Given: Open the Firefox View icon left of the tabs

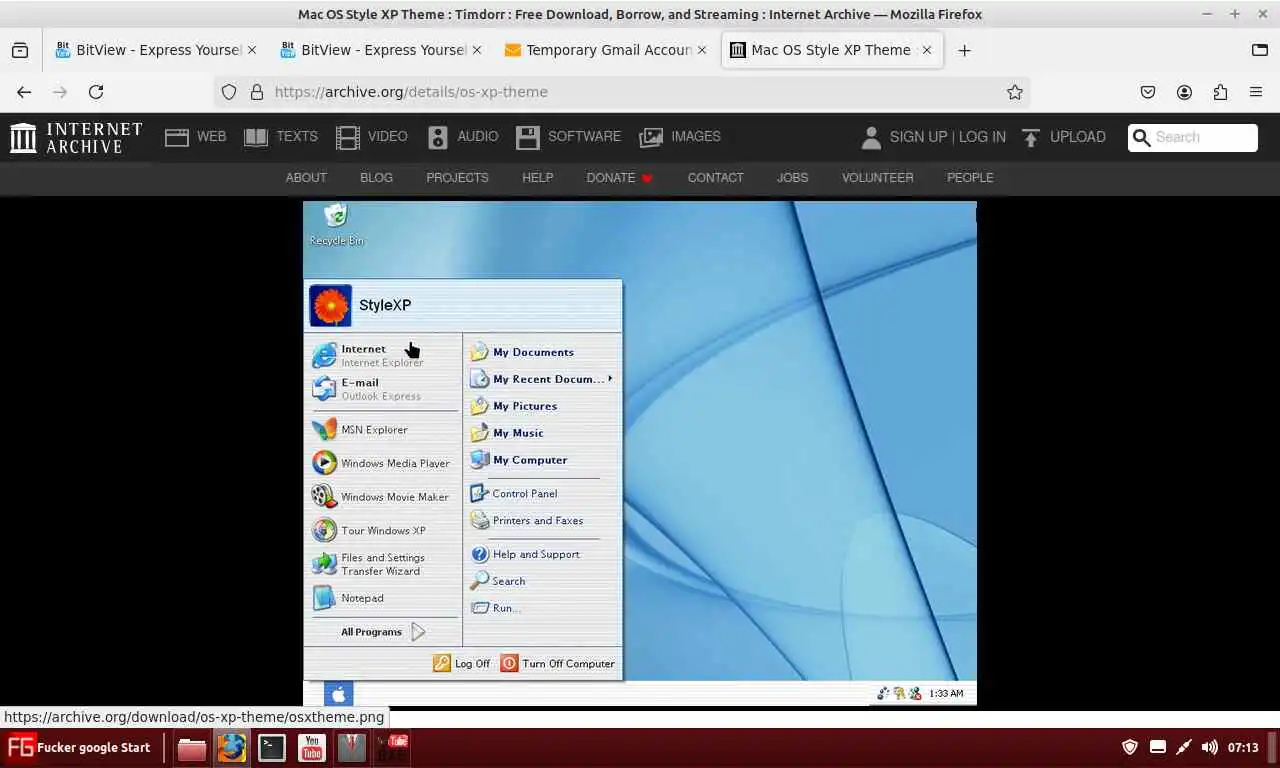Looking at the screenshot, I should coord(20,50).
